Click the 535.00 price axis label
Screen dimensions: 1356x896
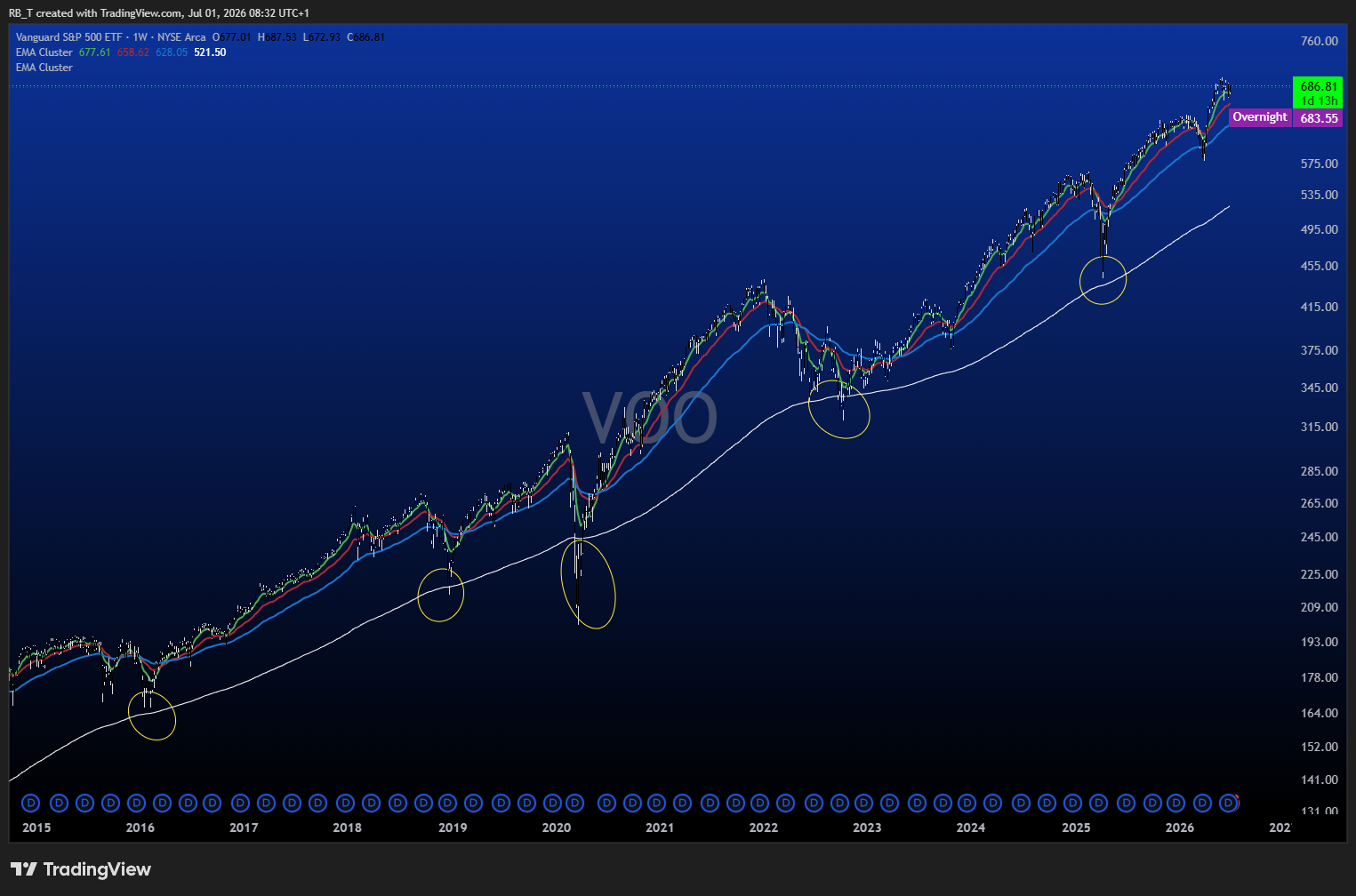pyautogui.click(x=1319, y=195)
